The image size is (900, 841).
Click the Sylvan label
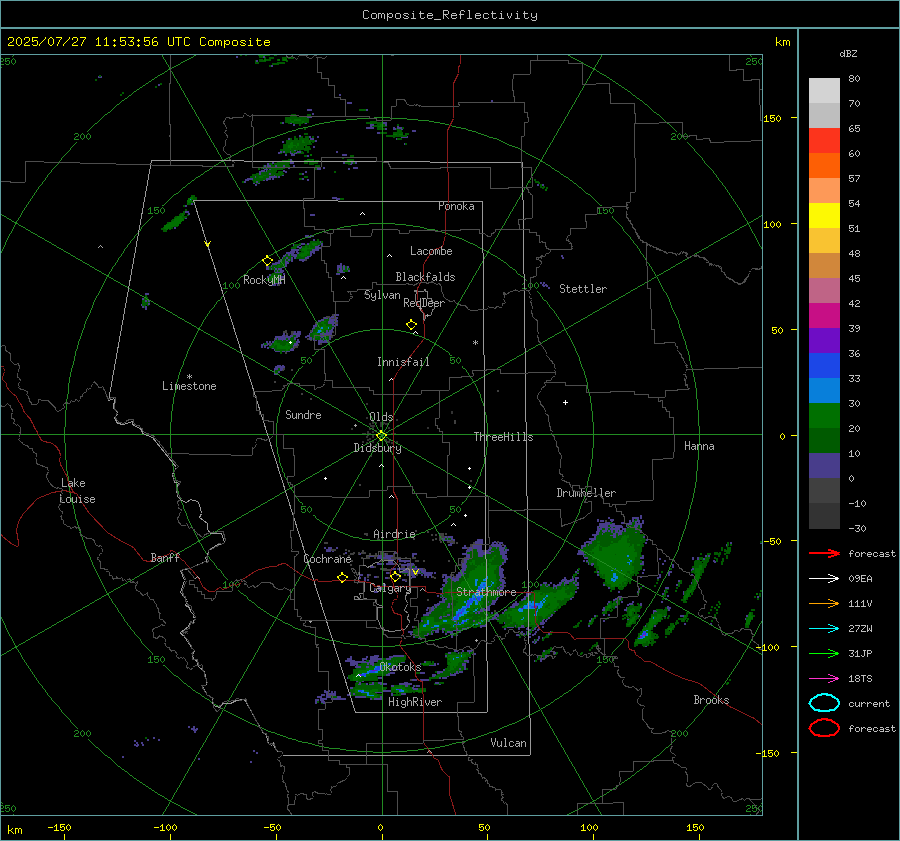click(382, 295)
